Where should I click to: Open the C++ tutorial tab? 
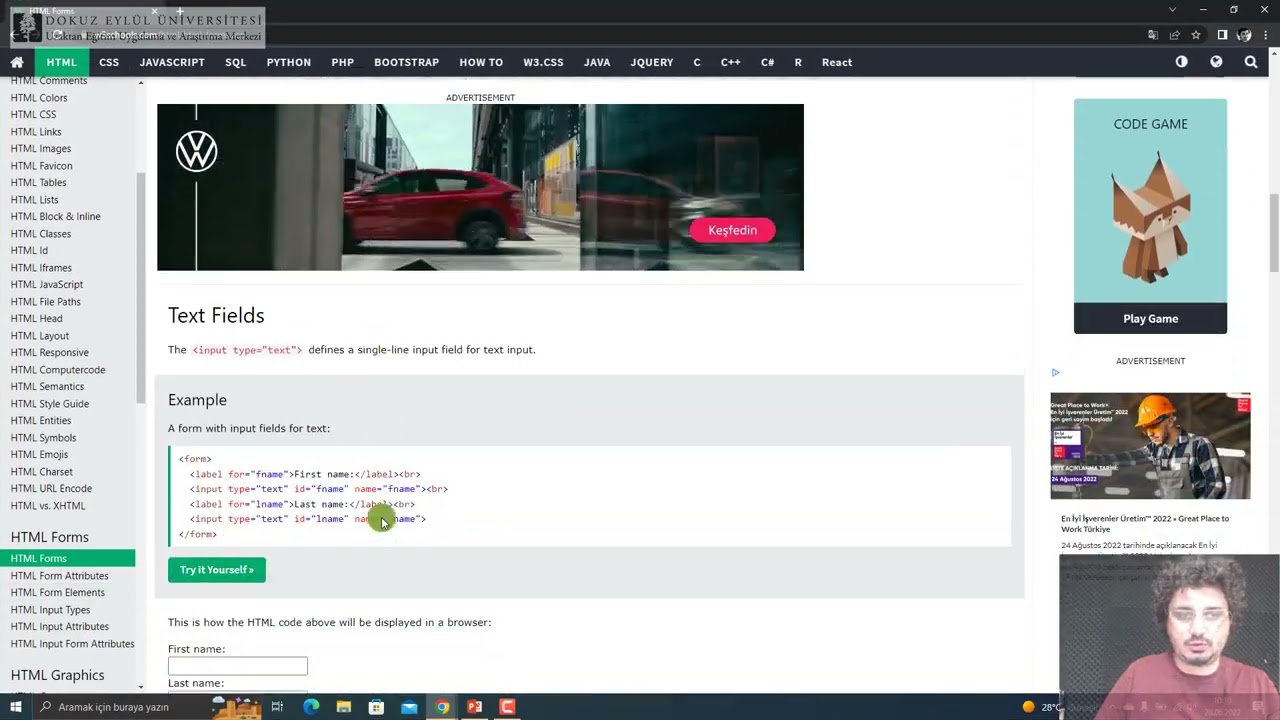coord(731,62)
